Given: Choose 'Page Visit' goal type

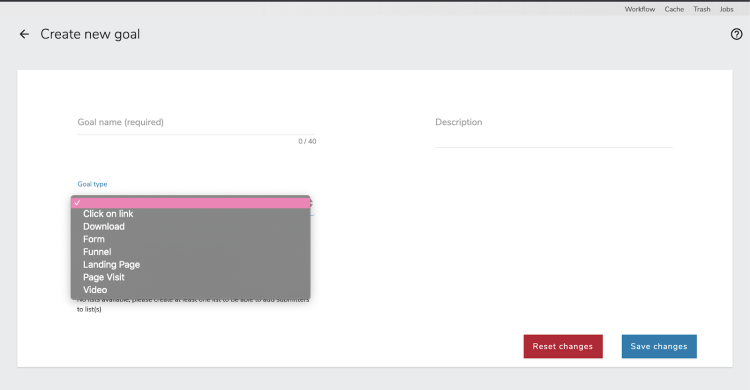Looking at the screenshot, I should pyautogui.click(x=190, y=277).
